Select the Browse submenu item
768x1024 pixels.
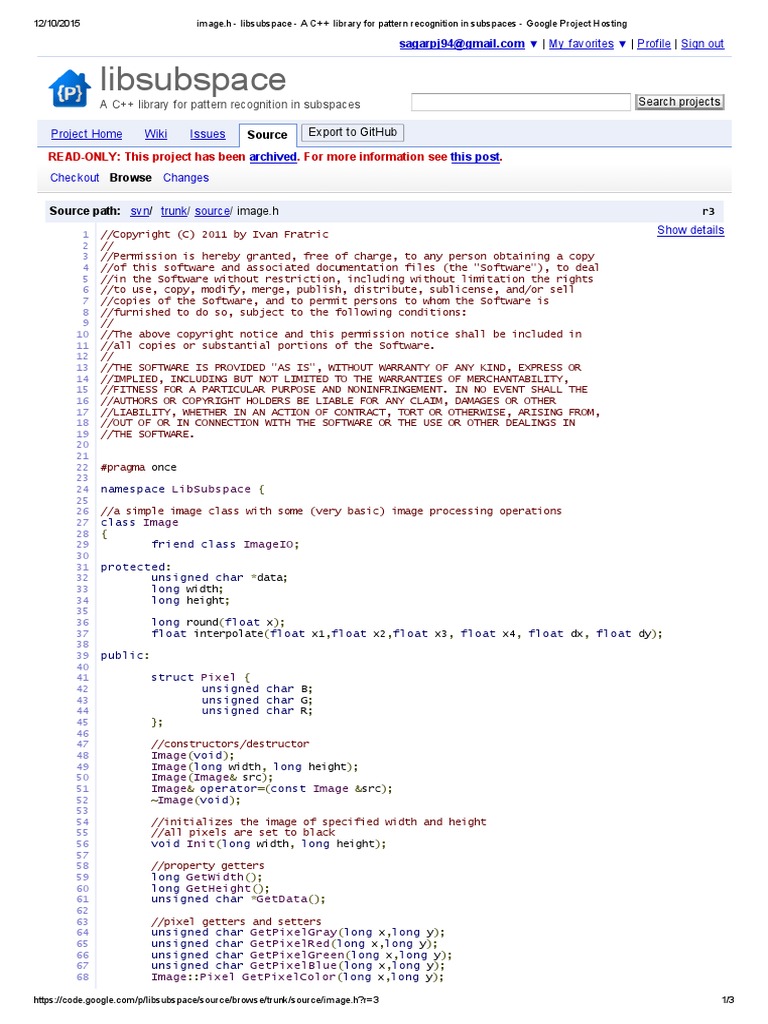point(131,178)
